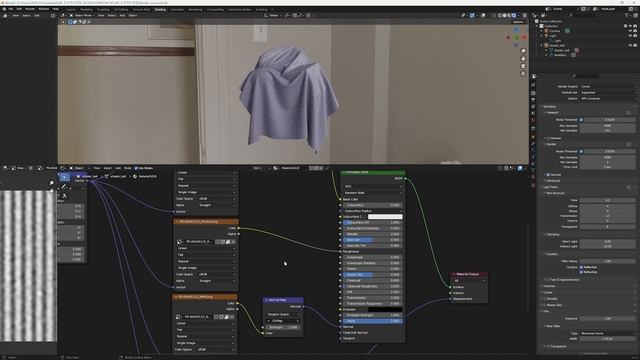Click the shader editor type icon
Image resolution: width=640 pixels, height=360 pixels.
point(63,168)
